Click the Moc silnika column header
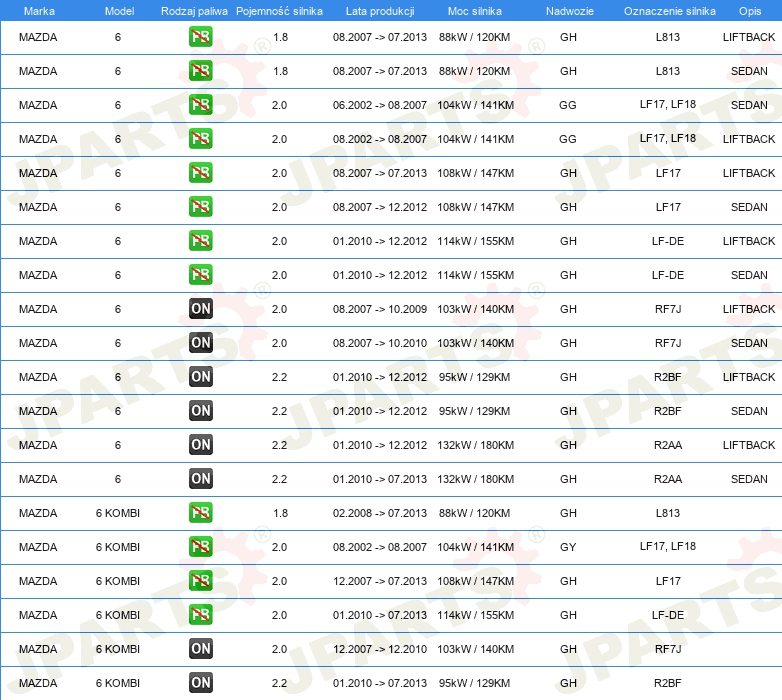The image size is (782, 700). [475, 11]
